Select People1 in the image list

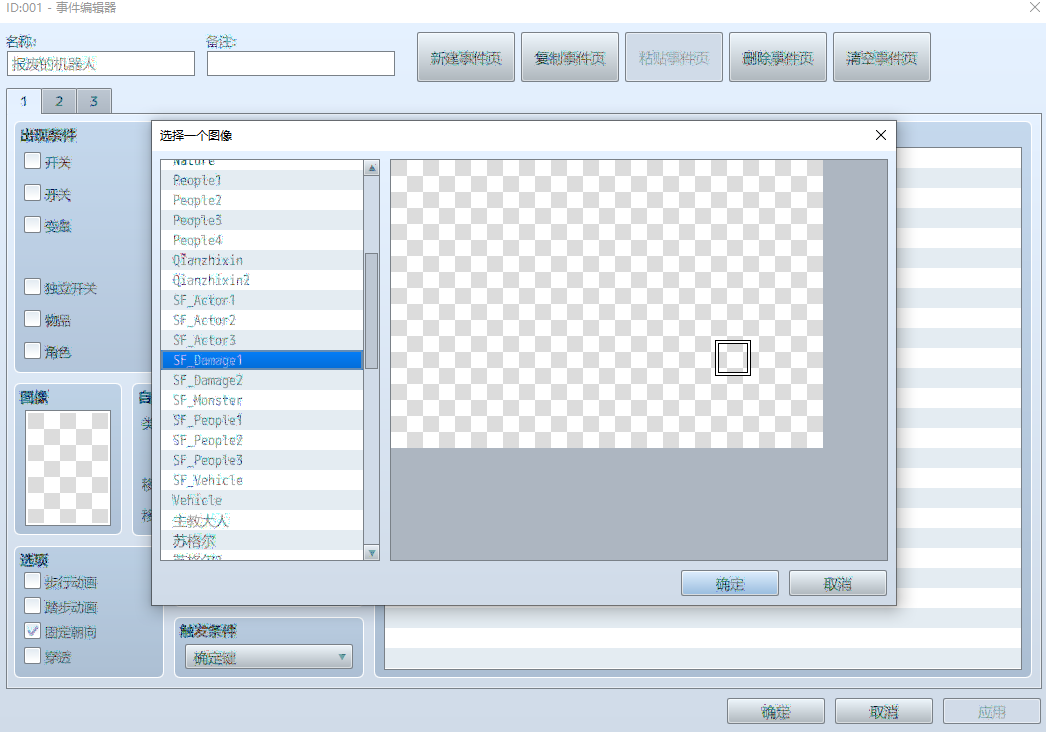(262, 180)
